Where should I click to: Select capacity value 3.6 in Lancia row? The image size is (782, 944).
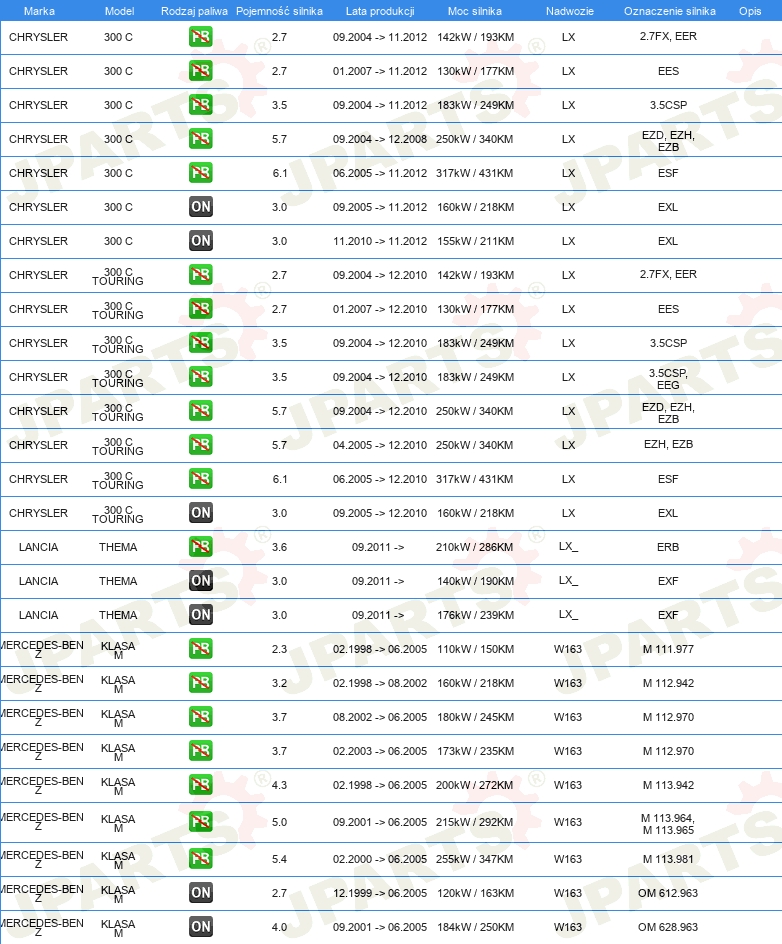[x=279, y=547]
